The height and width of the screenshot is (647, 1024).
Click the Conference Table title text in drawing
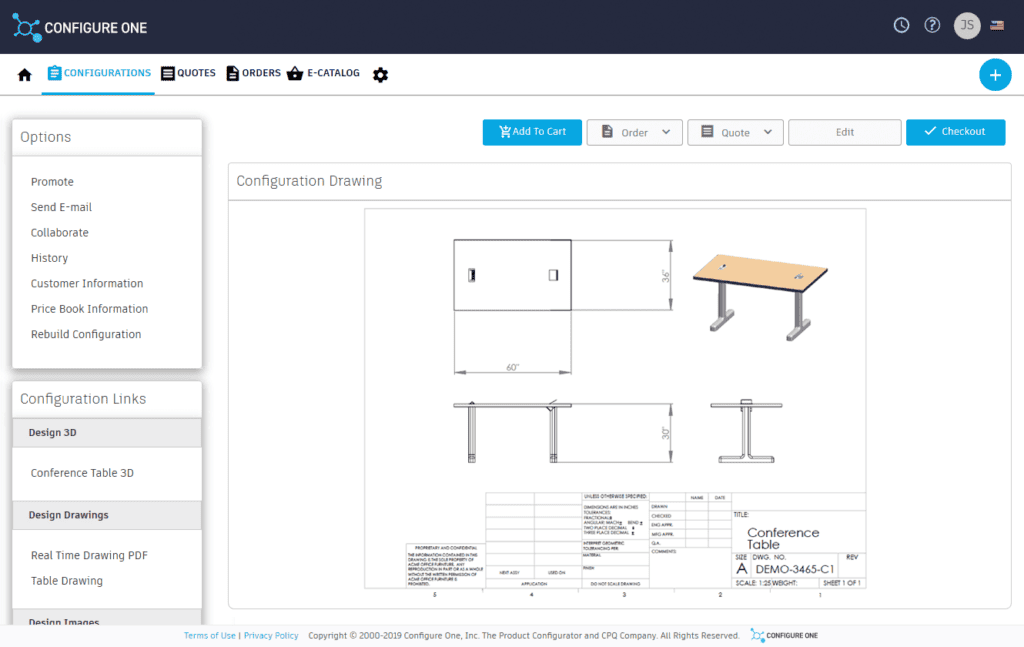(783, 539)
